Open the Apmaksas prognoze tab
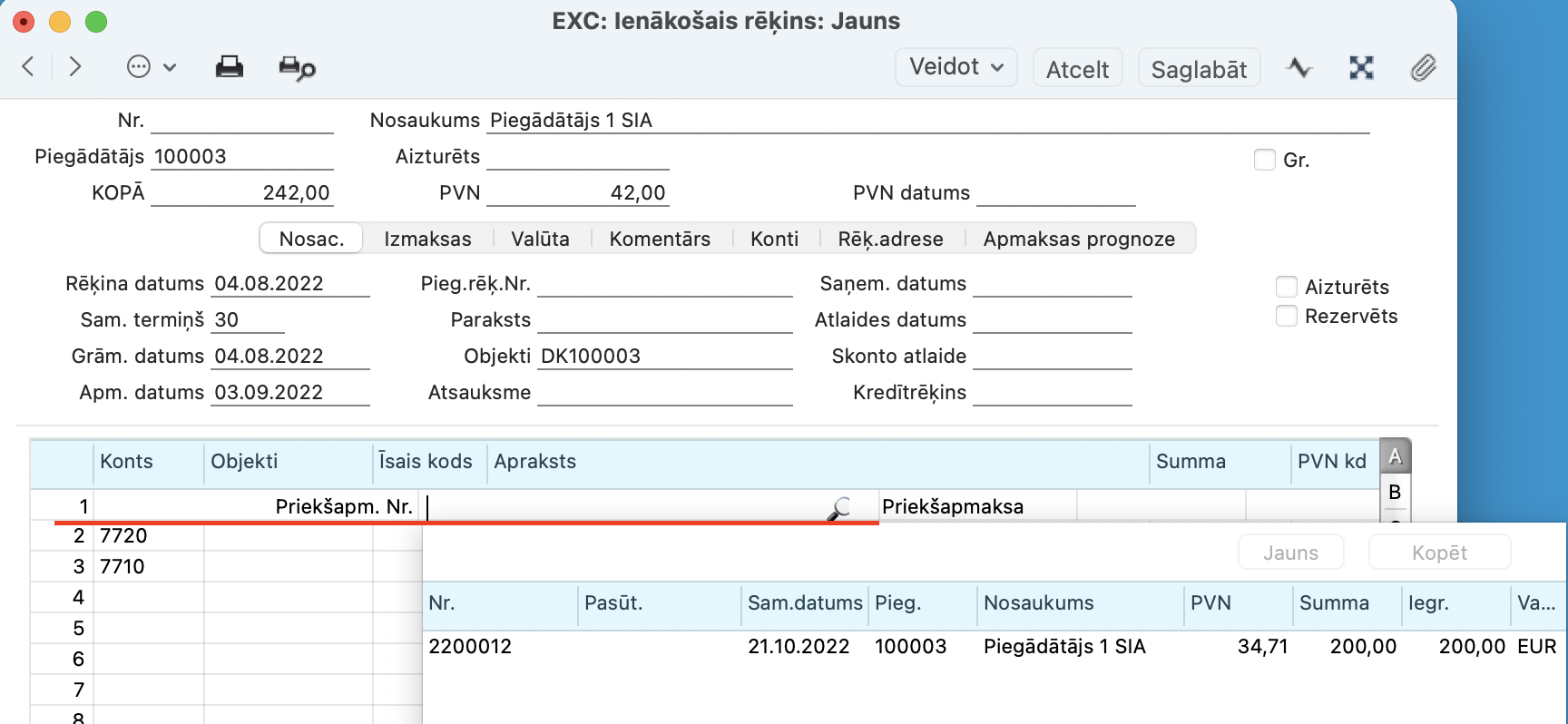 pos(1078,239)
